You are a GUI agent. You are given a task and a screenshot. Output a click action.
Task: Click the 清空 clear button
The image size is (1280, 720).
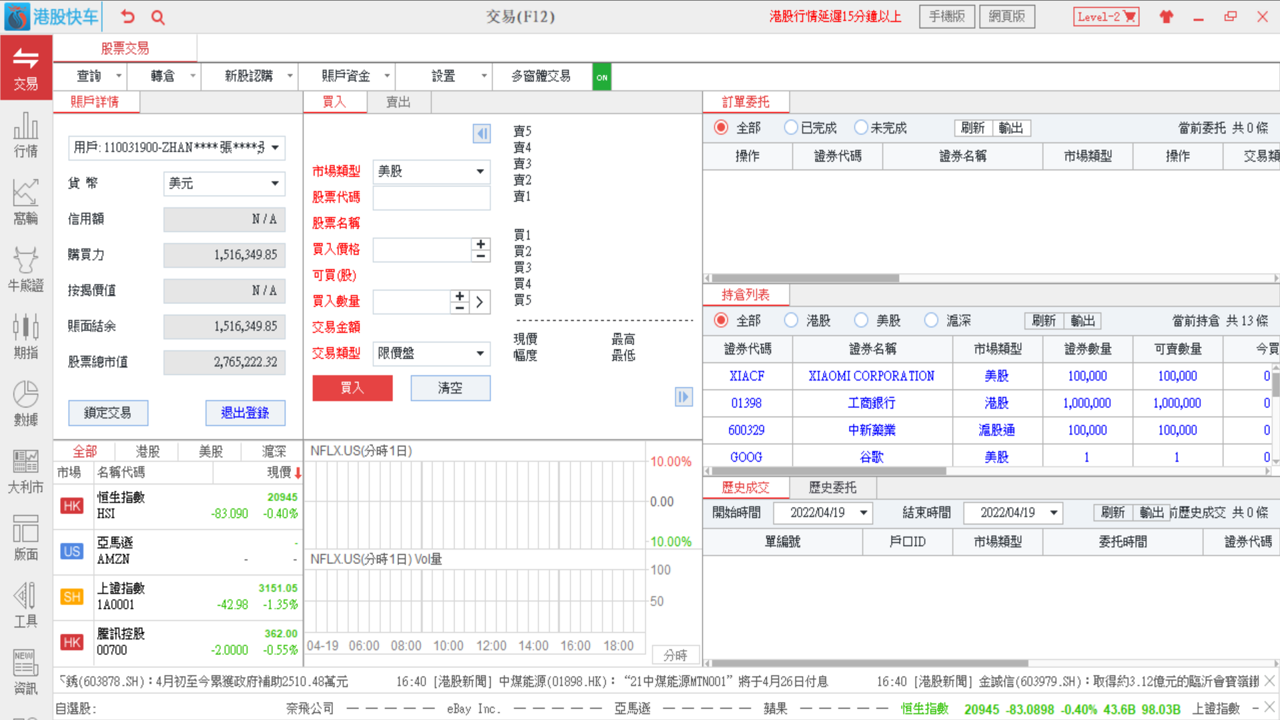point(450,388)
